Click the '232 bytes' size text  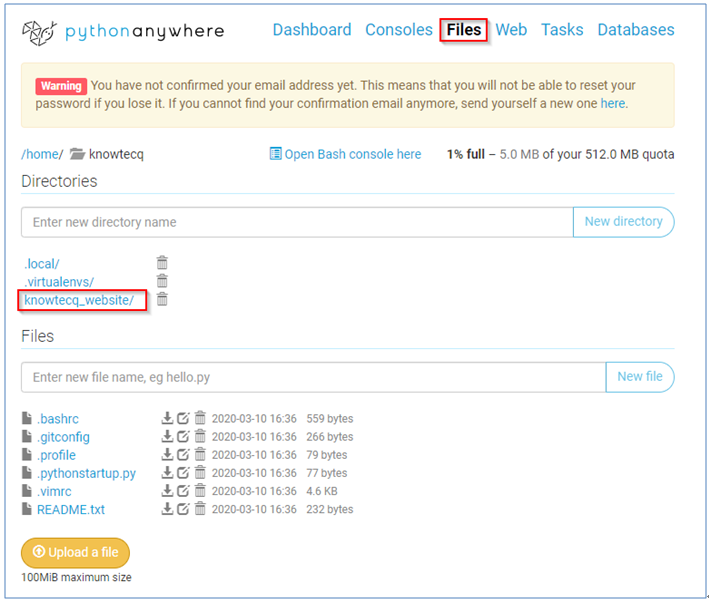pos(330,509)
